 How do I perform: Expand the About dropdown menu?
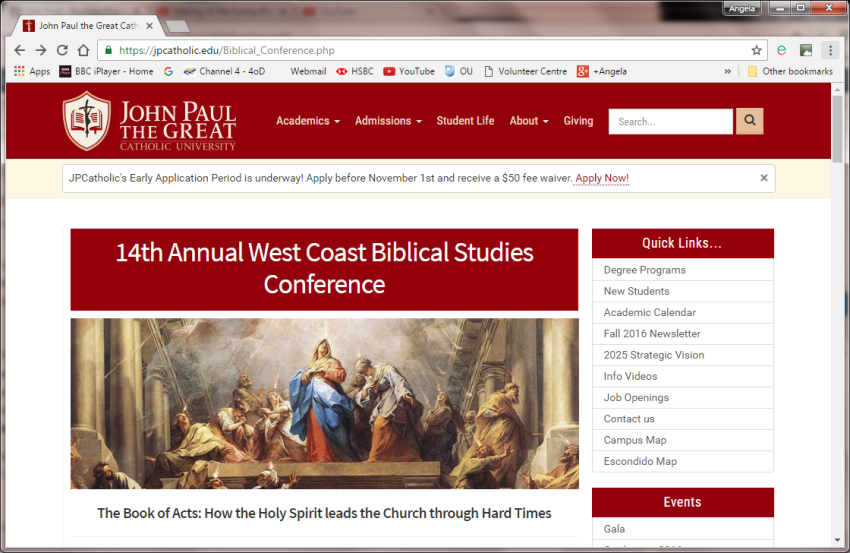click(x=529, y=121)
